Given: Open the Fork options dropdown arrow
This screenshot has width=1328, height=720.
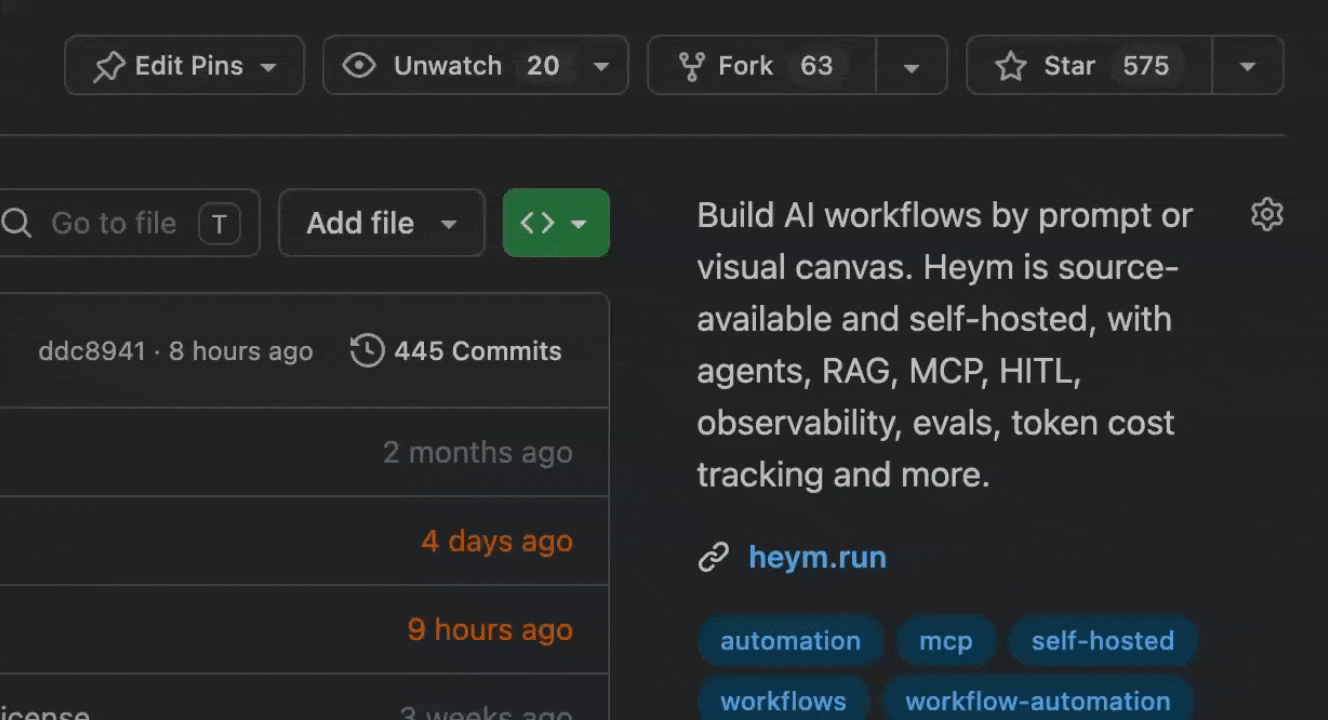Looking at the screenshot, I should pos(911,66).
